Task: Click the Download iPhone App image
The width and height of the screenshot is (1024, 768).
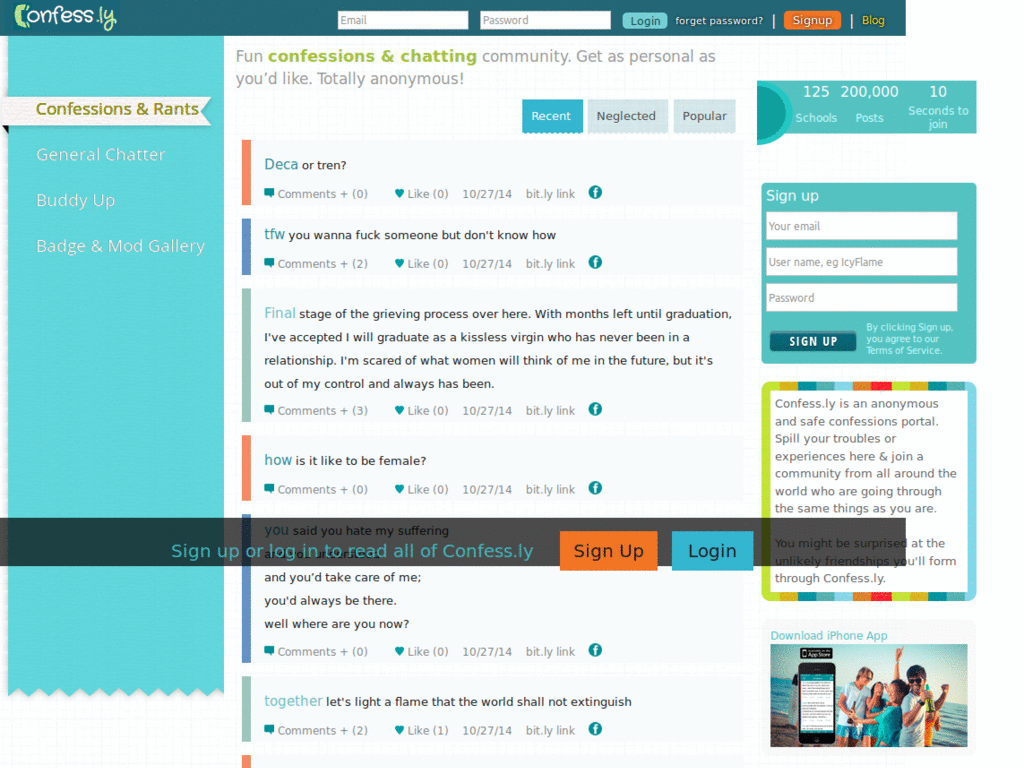Action: point(869,696)
